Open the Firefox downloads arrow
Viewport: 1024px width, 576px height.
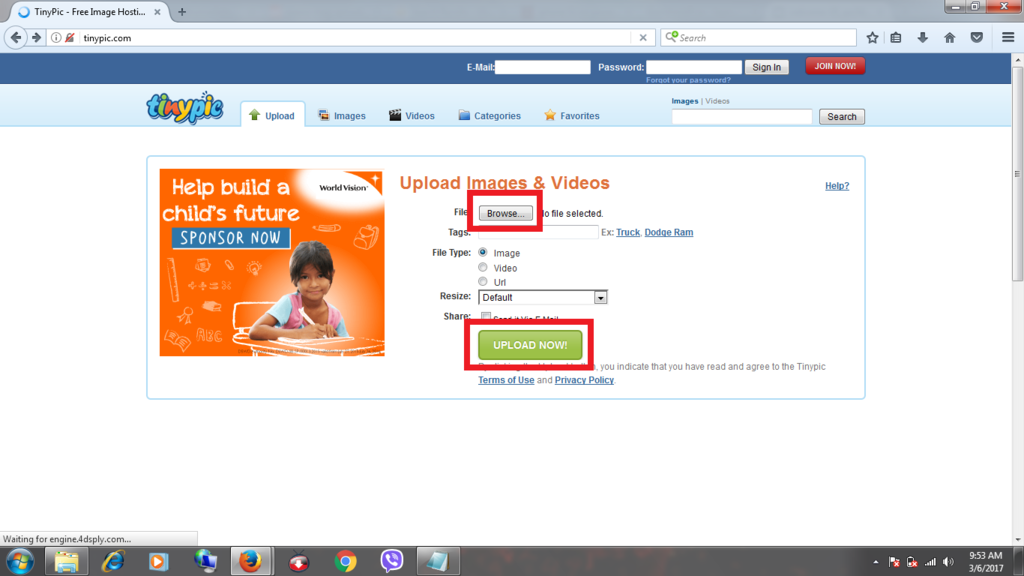[923, 38]
